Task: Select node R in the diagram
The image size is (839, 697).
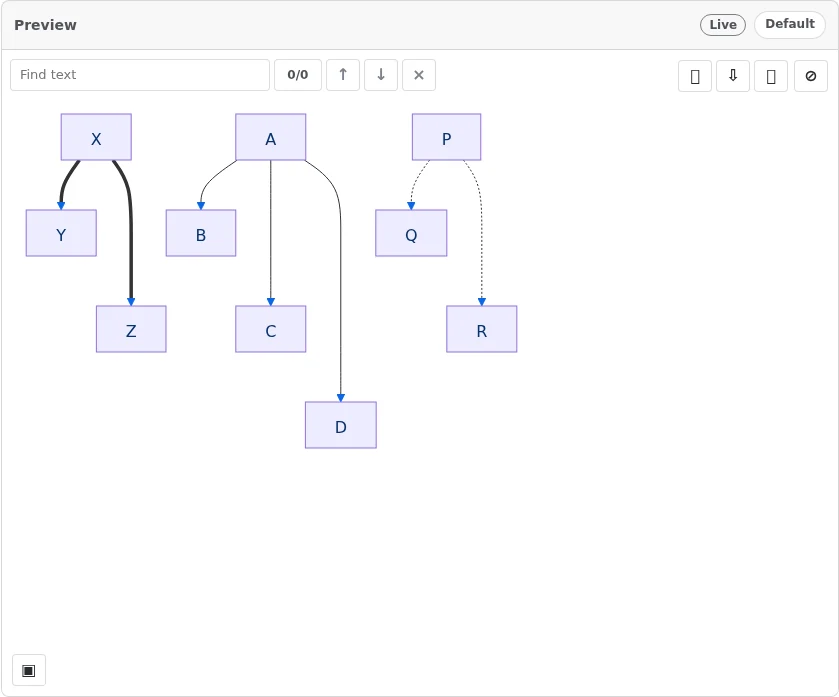Action: tap(482, 329)
